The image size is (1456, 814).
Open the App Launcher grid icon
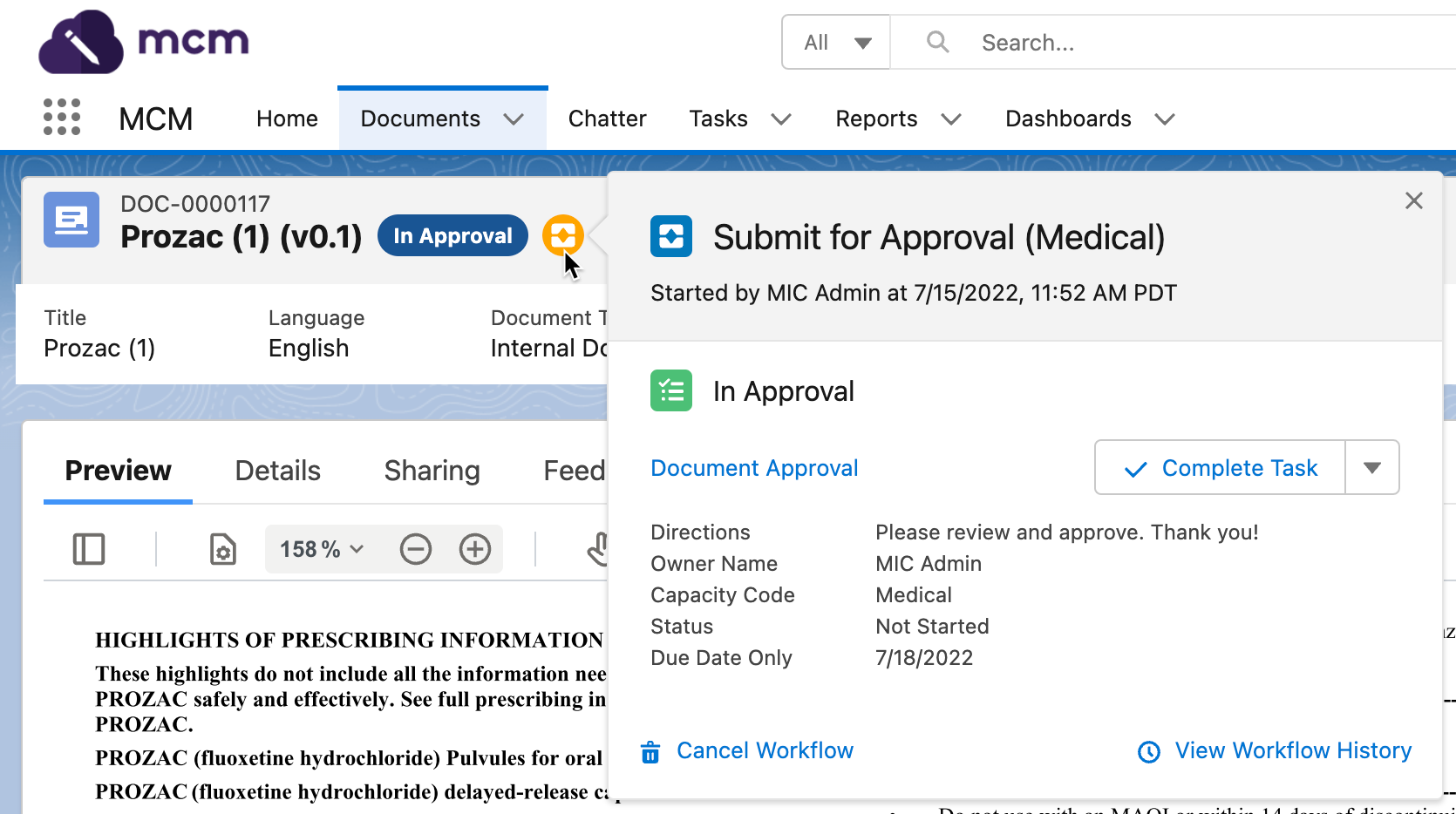[x=62, y=118]
